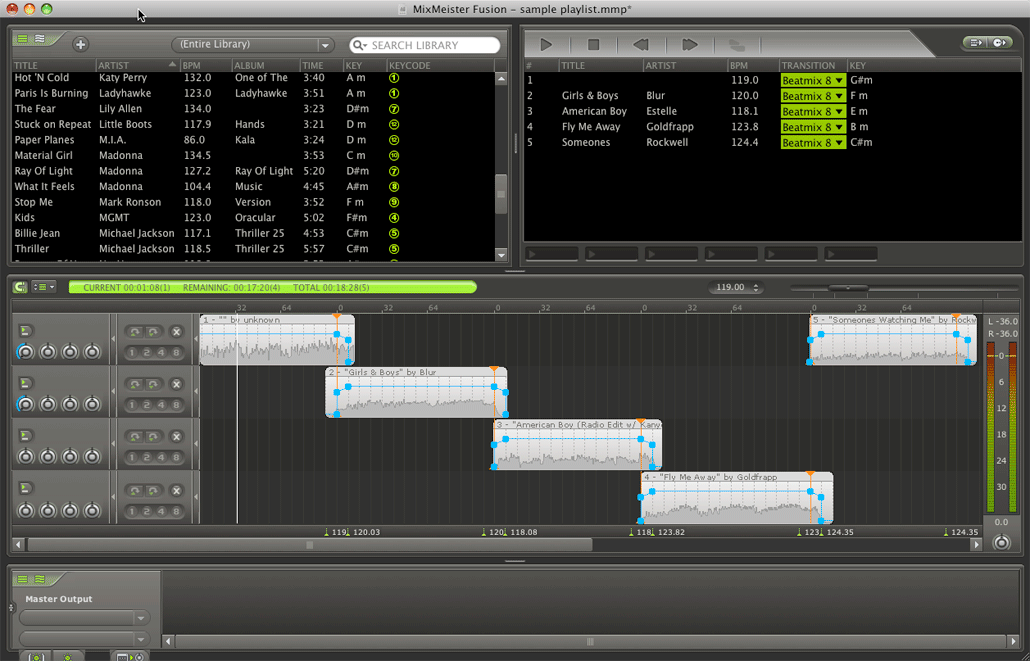
Task: Click the green loop icon beside the time display
Action: (19, 287)
